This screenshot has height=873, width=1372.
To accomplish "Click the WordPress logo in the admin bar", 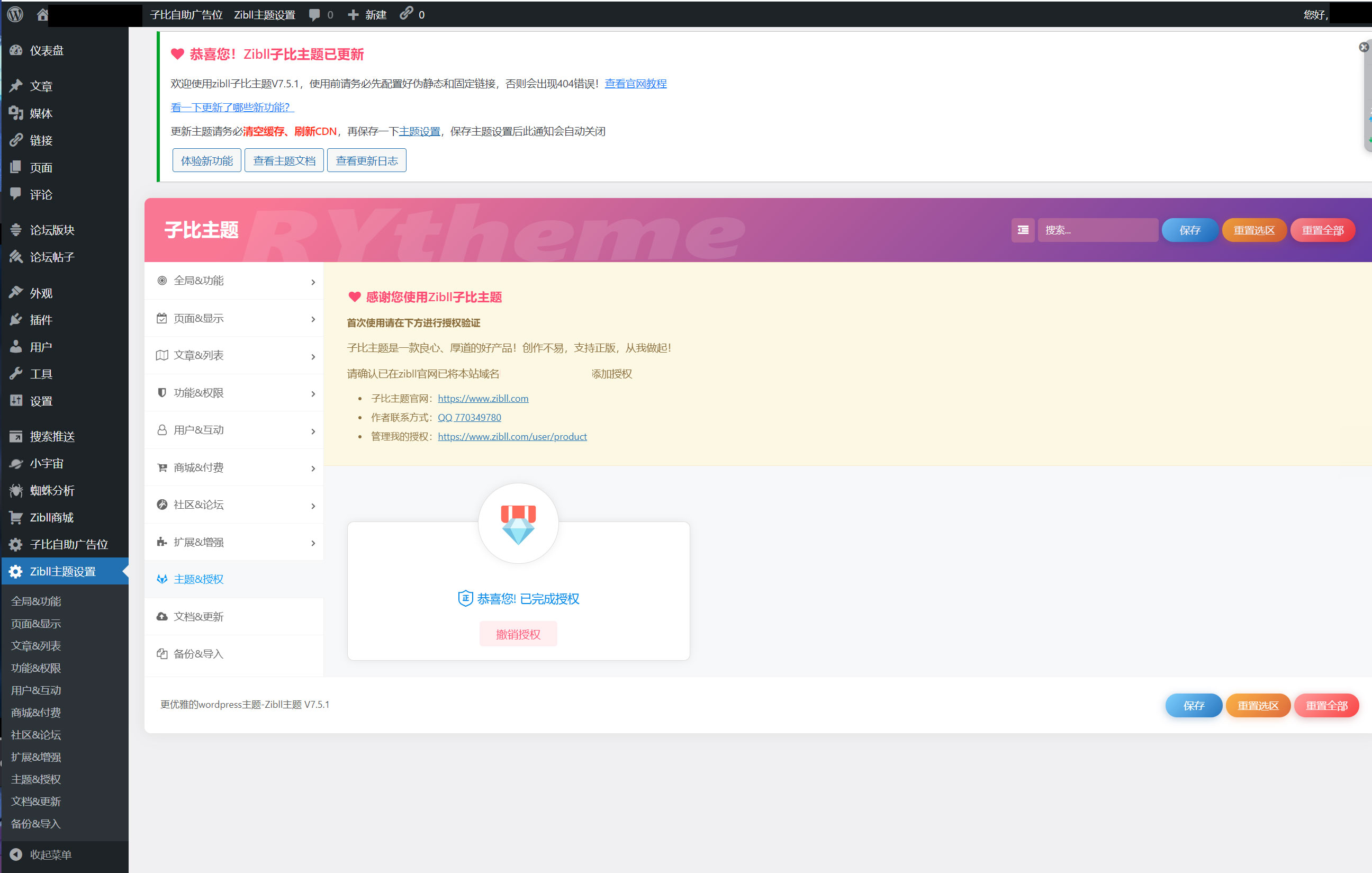I will (x=14, y=14).
